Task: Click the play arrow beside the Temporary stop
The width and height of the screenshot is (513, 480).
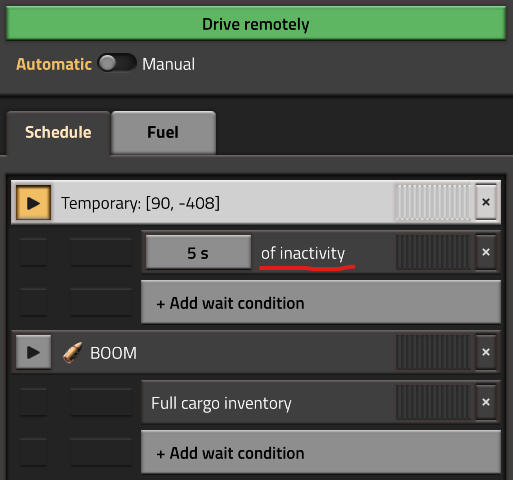Action: coord(34,202)
